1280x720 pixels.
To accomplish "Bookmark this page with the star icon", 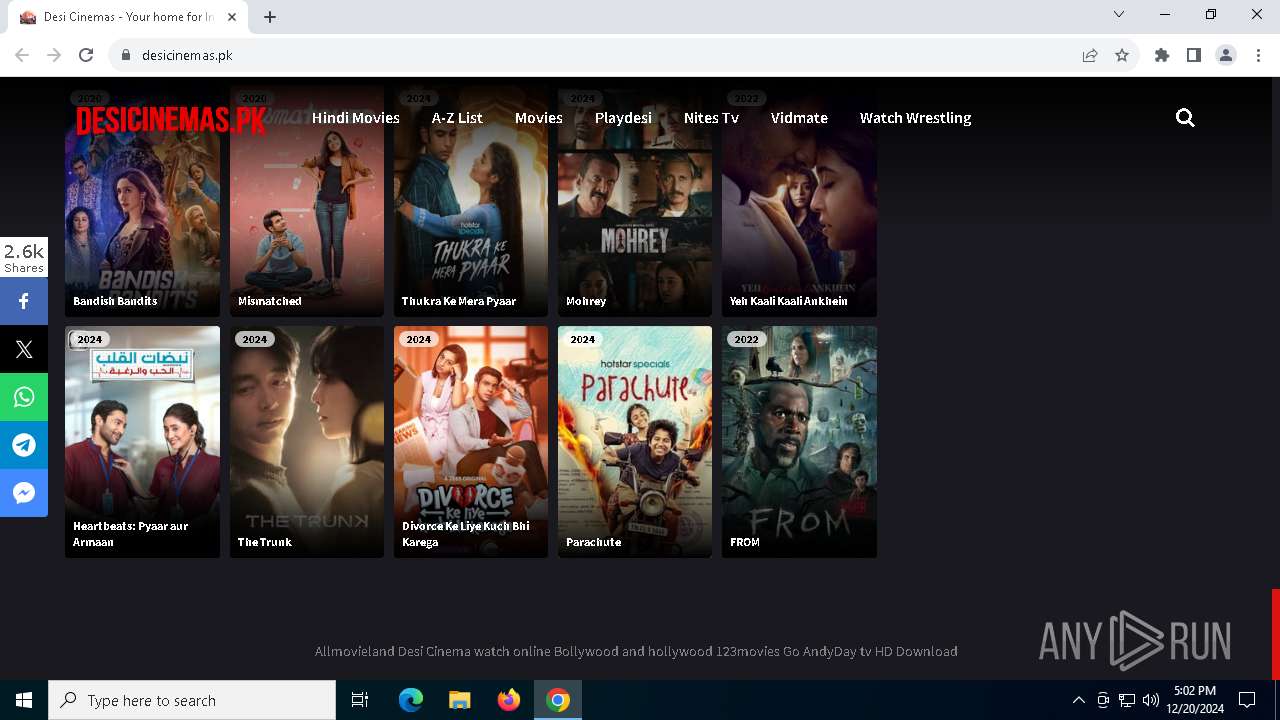I will (1122, 55).
